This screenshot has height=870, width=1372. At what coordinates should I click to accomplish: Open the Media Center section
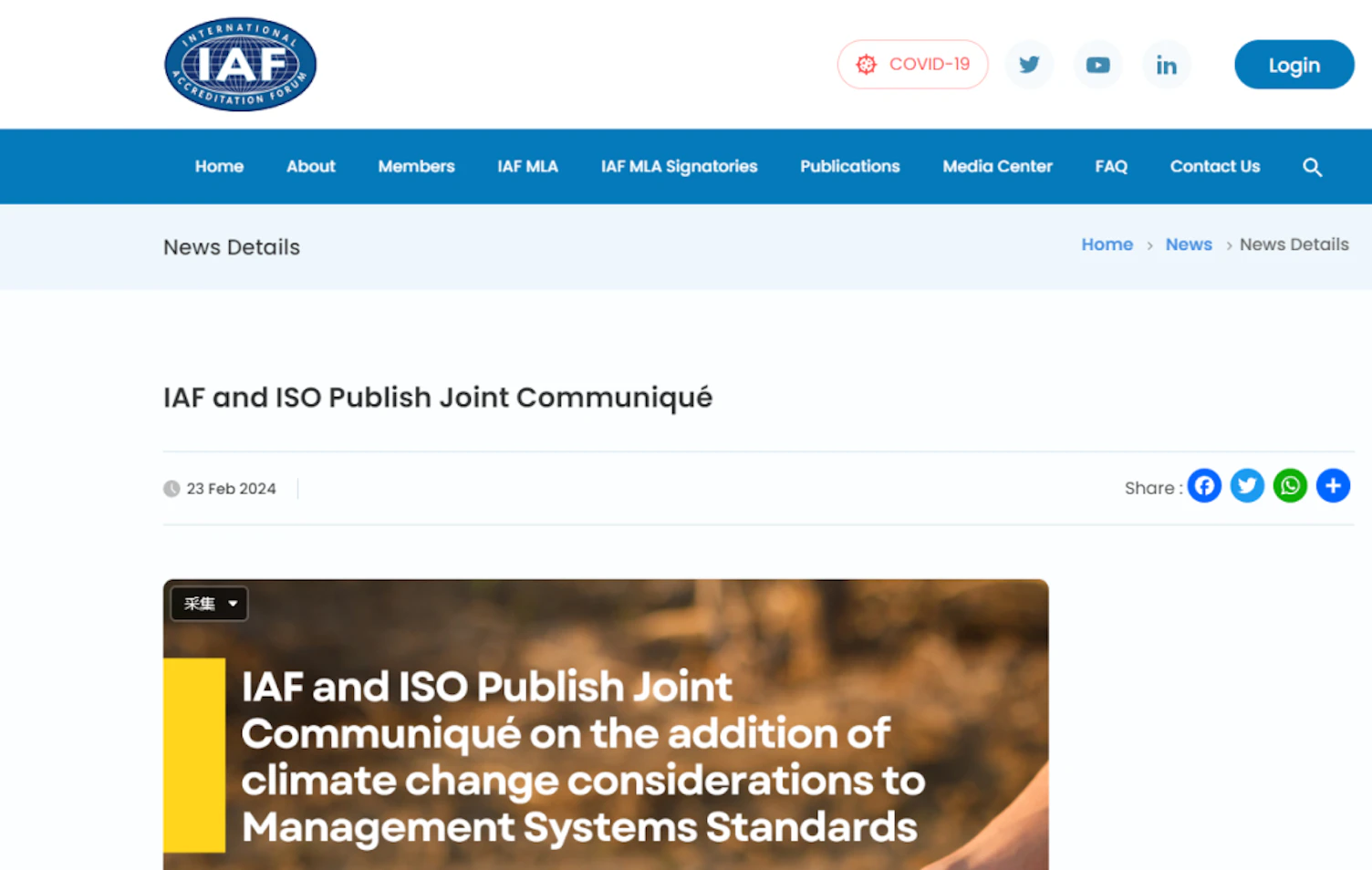997,166
